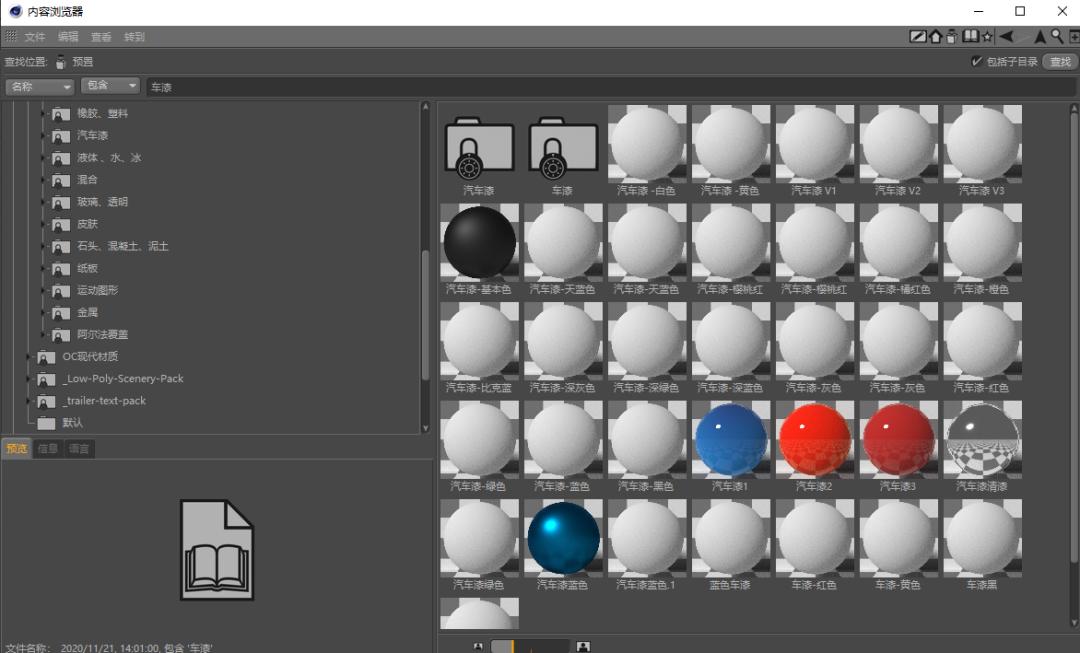
Task: Expand the _Low-Poly-Scenery-Pack folder arrow
Action: point(29,379)
